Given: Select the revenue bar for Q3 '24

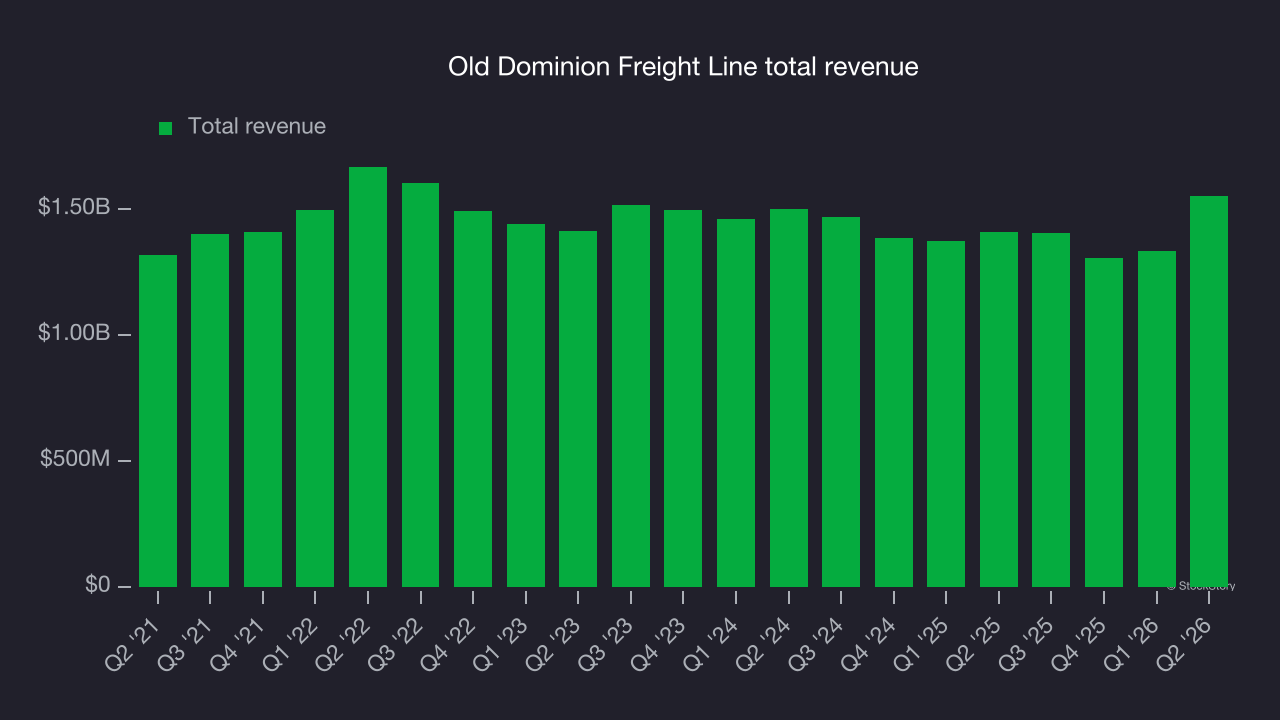Looking at the screenshot, I should point(841,402).
